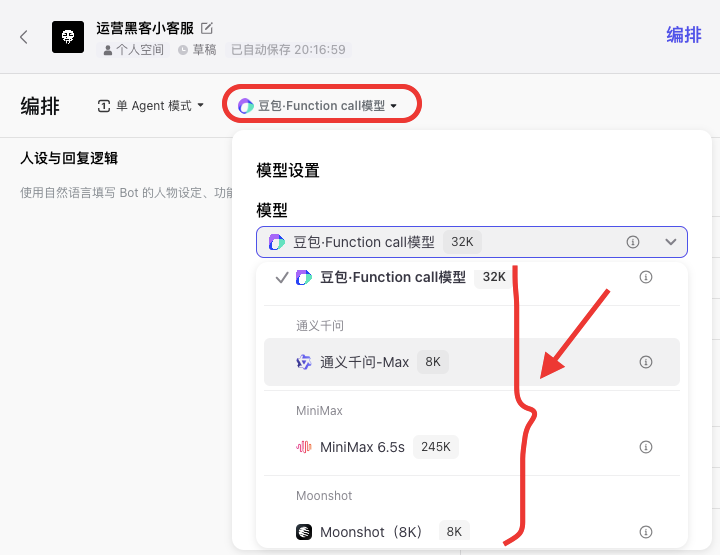Image resolution: width=720 pixels, height=555 pixels.
Task: Edit the bot name 运营黑客小客服 with pencil icon
Action: tap(207, 28)
